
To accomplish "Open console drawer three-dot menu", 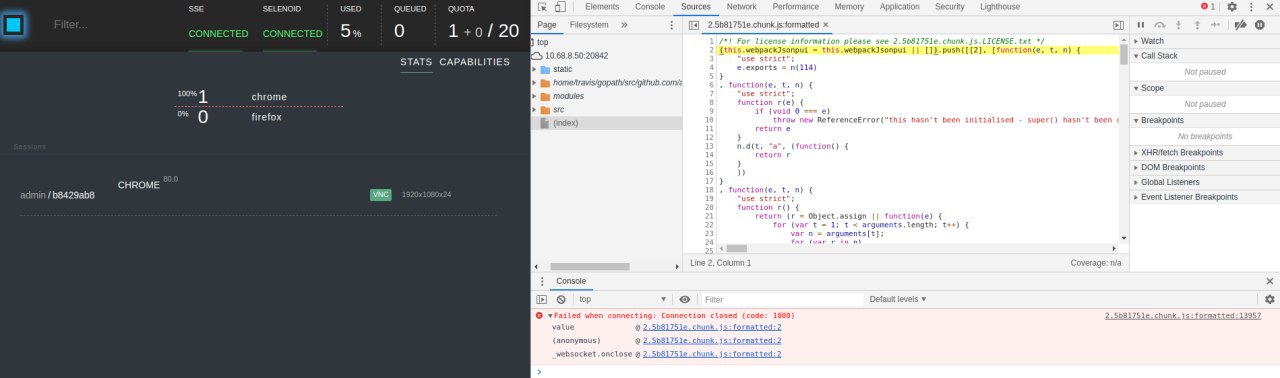I will tap(543, 282).
